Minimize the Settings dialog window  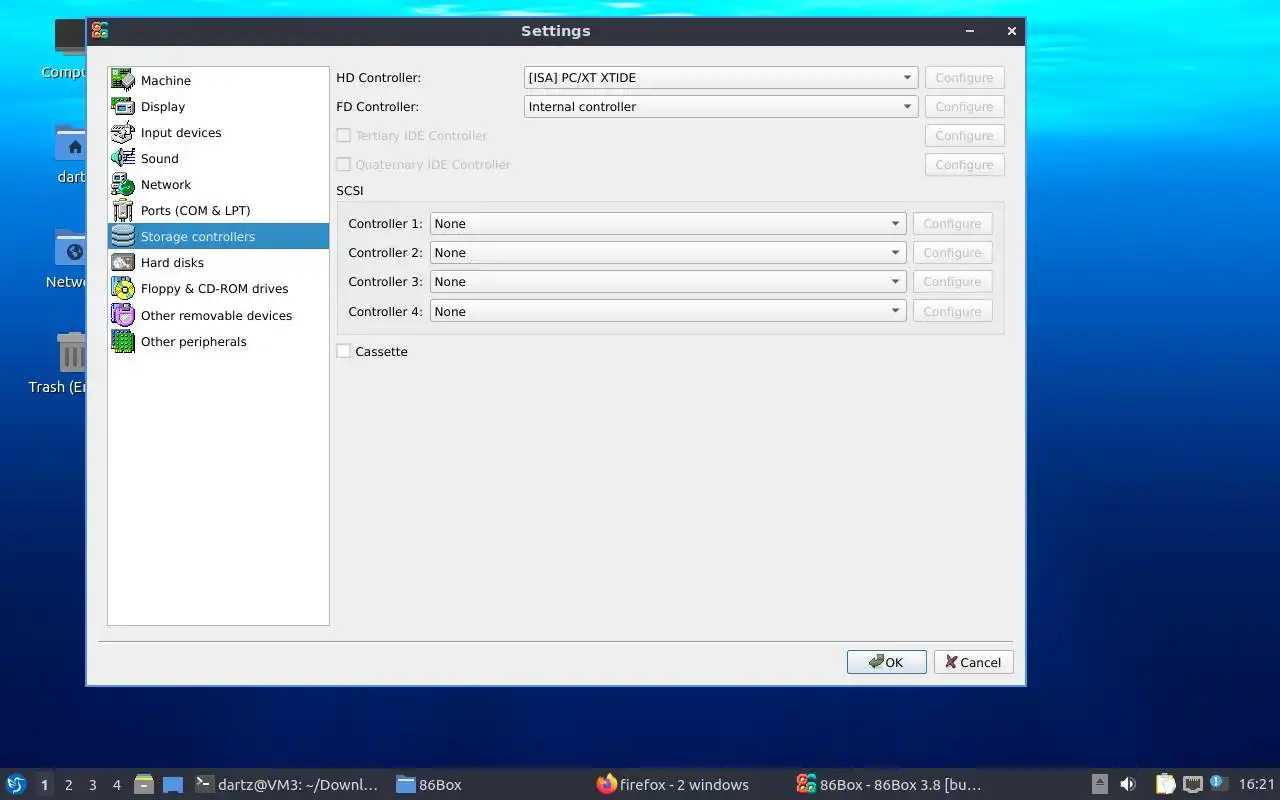click(x=970, y=31)
